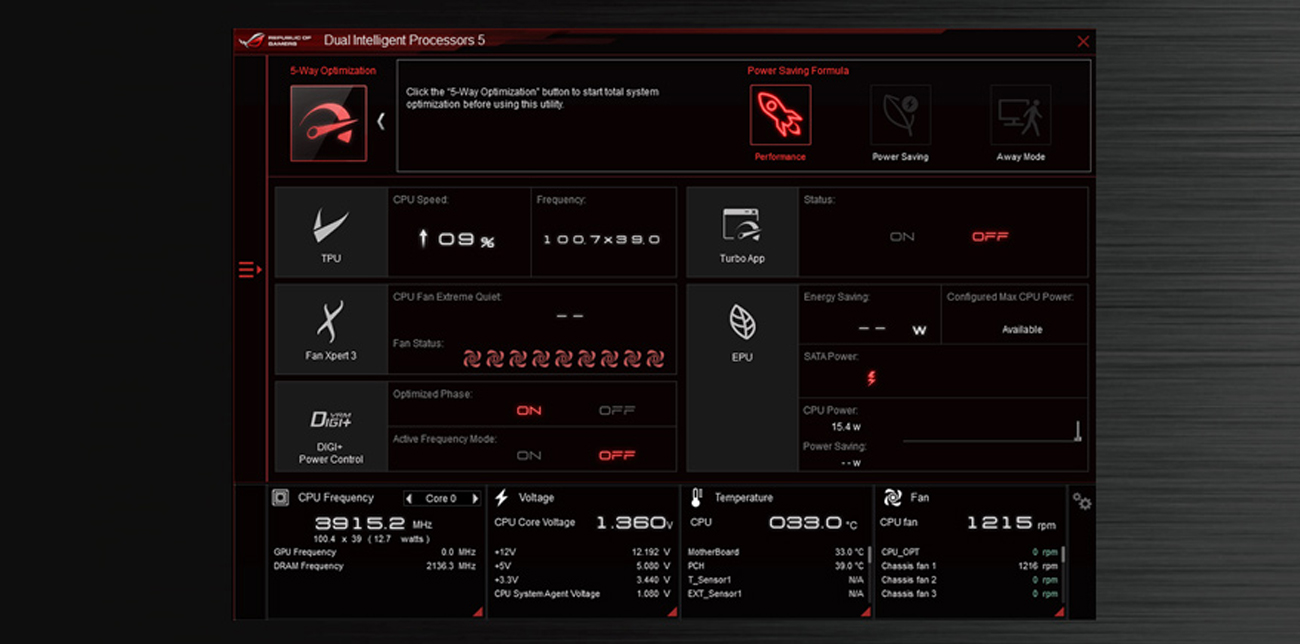Expand the left side menu arrow

coord(249,269)
